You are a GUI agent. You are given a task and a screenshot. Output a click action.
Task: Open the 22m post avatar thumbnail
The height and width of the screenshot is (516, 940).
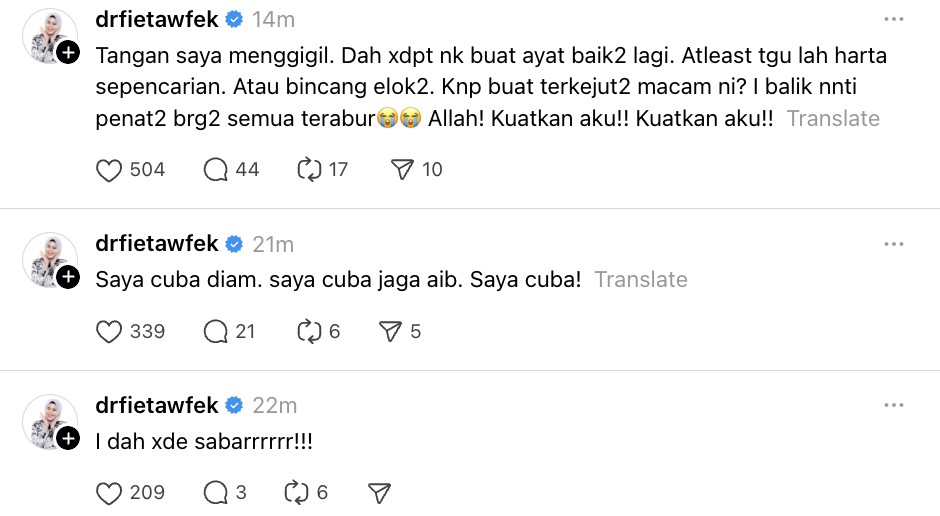click(x=47, y=418)
